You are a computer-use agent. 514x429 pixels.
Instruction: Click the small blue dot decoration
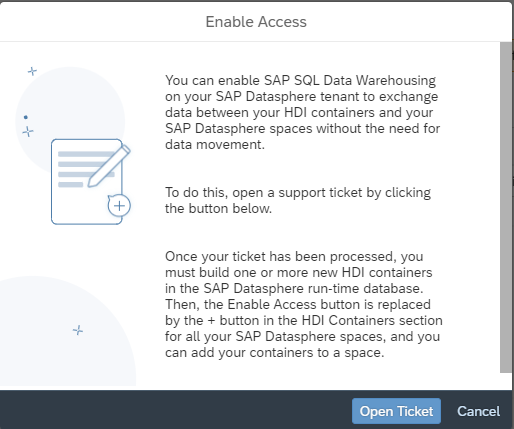click(x=26, y=117)
